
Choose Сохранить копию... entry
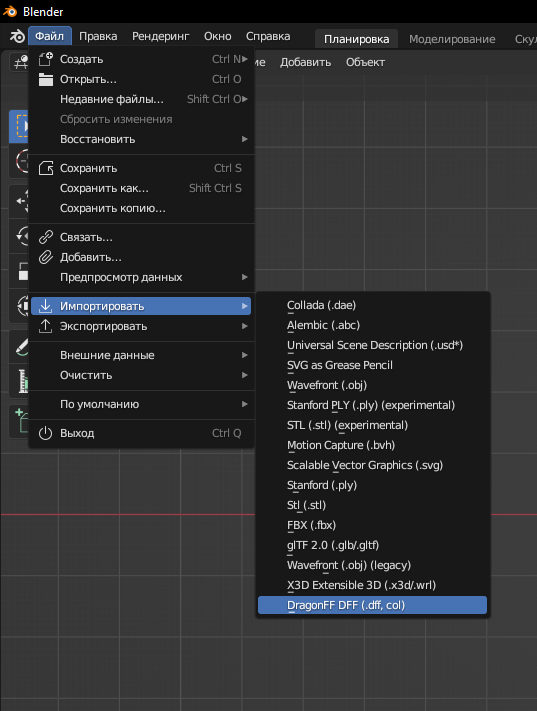[x=141, y=208]
